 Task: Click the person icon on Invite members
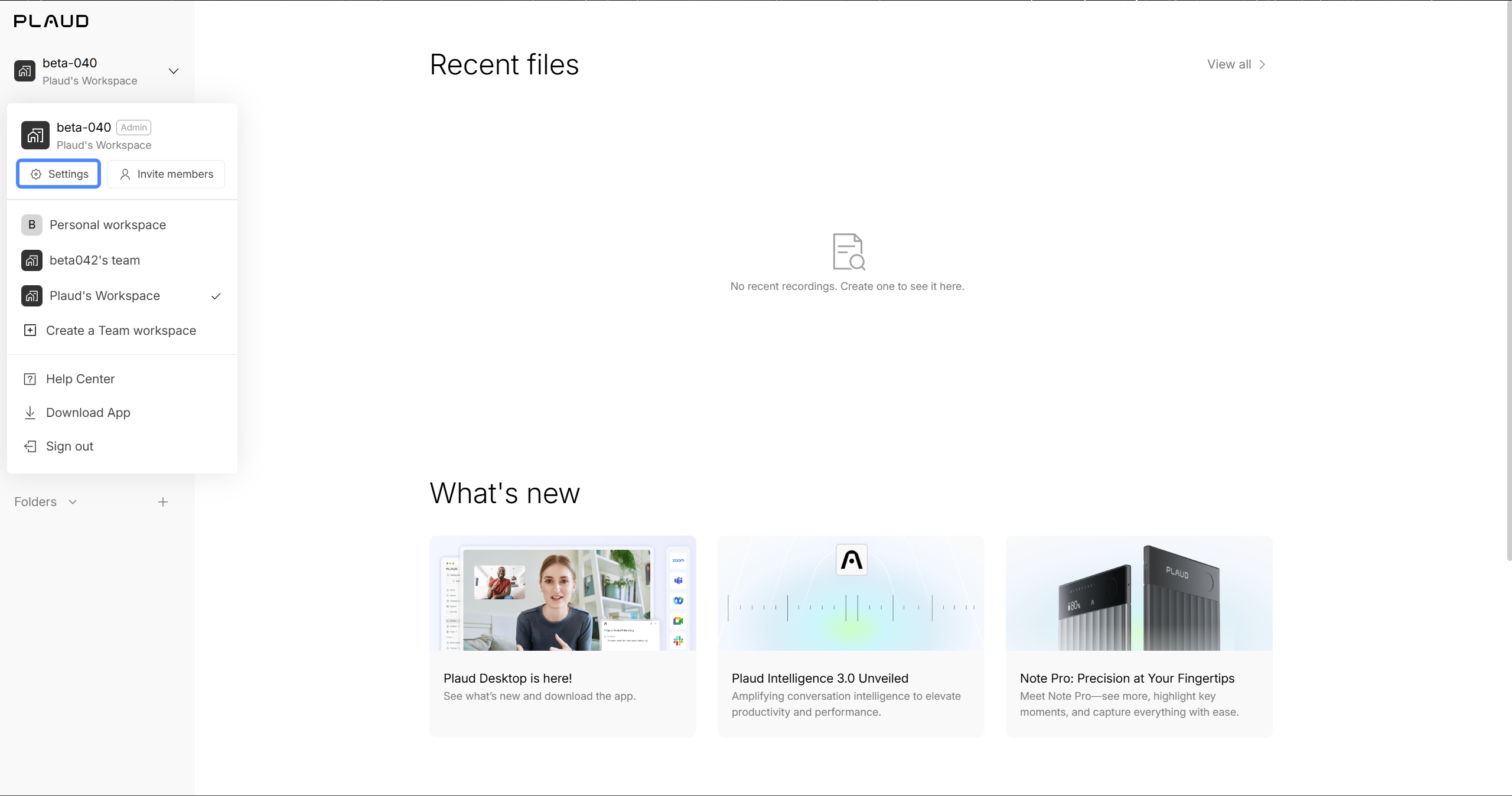coord(125,174)
